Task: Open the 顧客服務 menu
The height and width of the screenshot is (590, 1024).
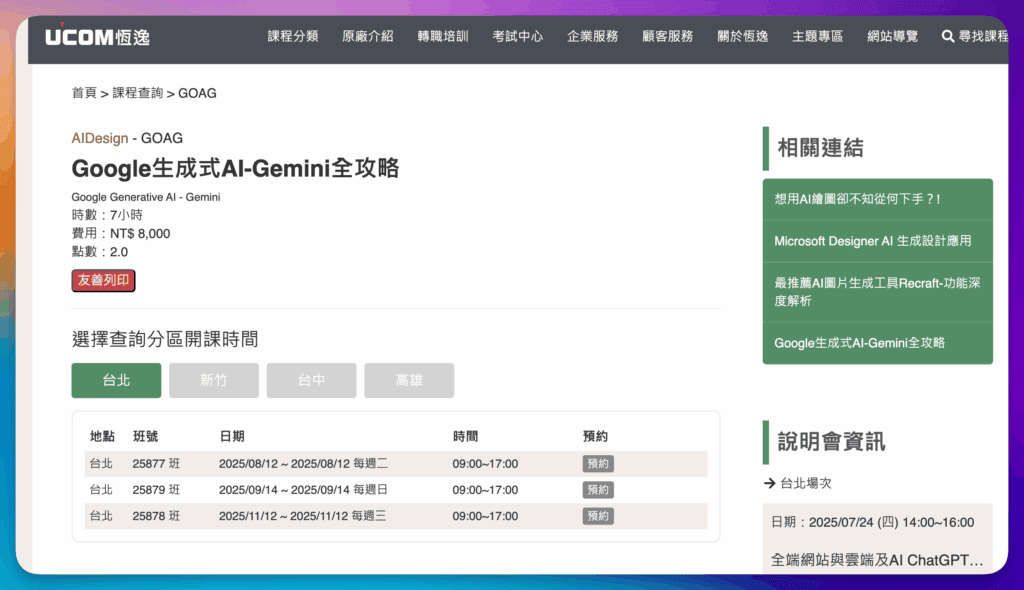Action: tap(667, 37)
